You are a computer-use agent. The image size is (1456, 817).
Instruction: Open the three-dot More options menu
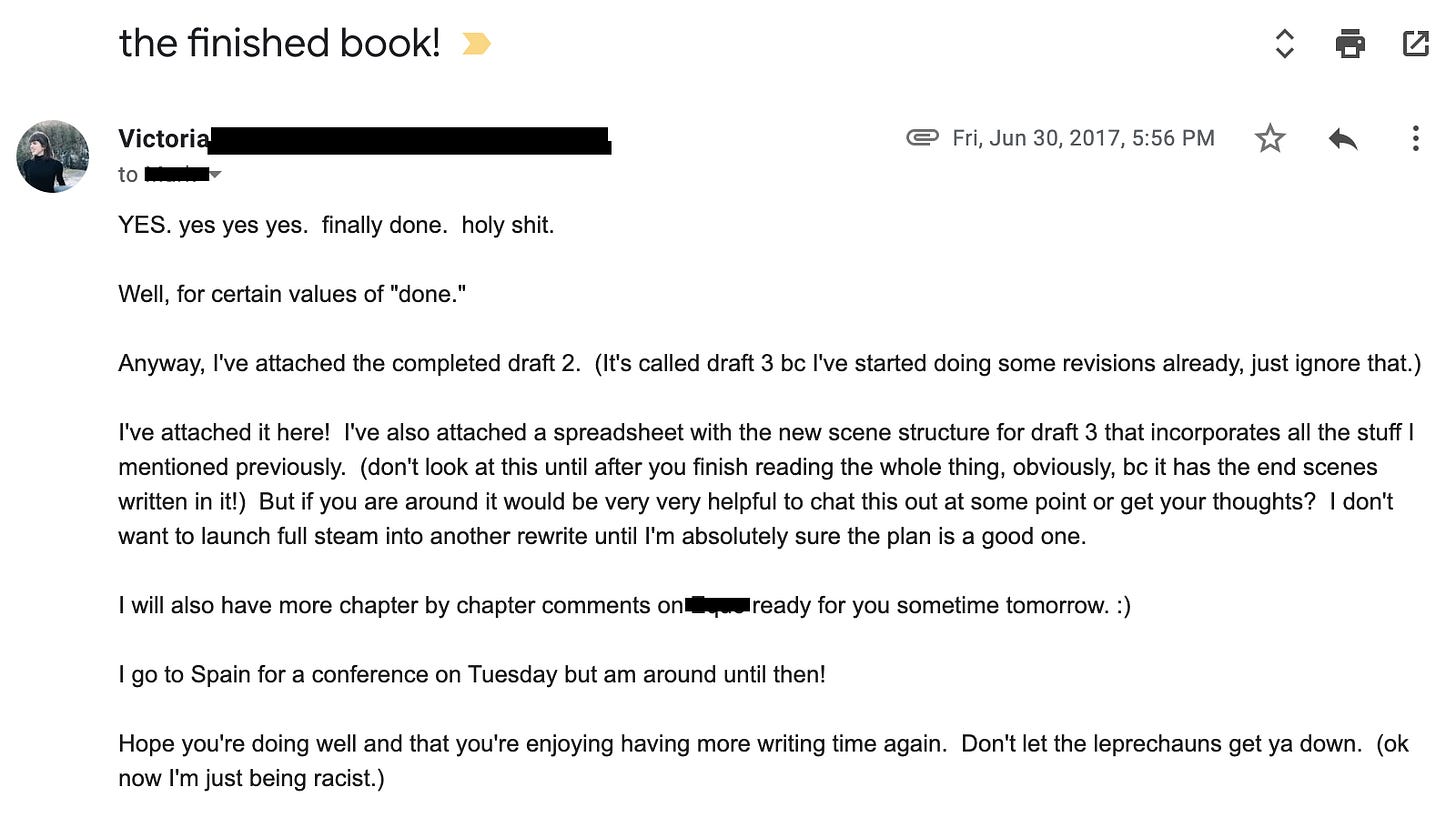1415,138
